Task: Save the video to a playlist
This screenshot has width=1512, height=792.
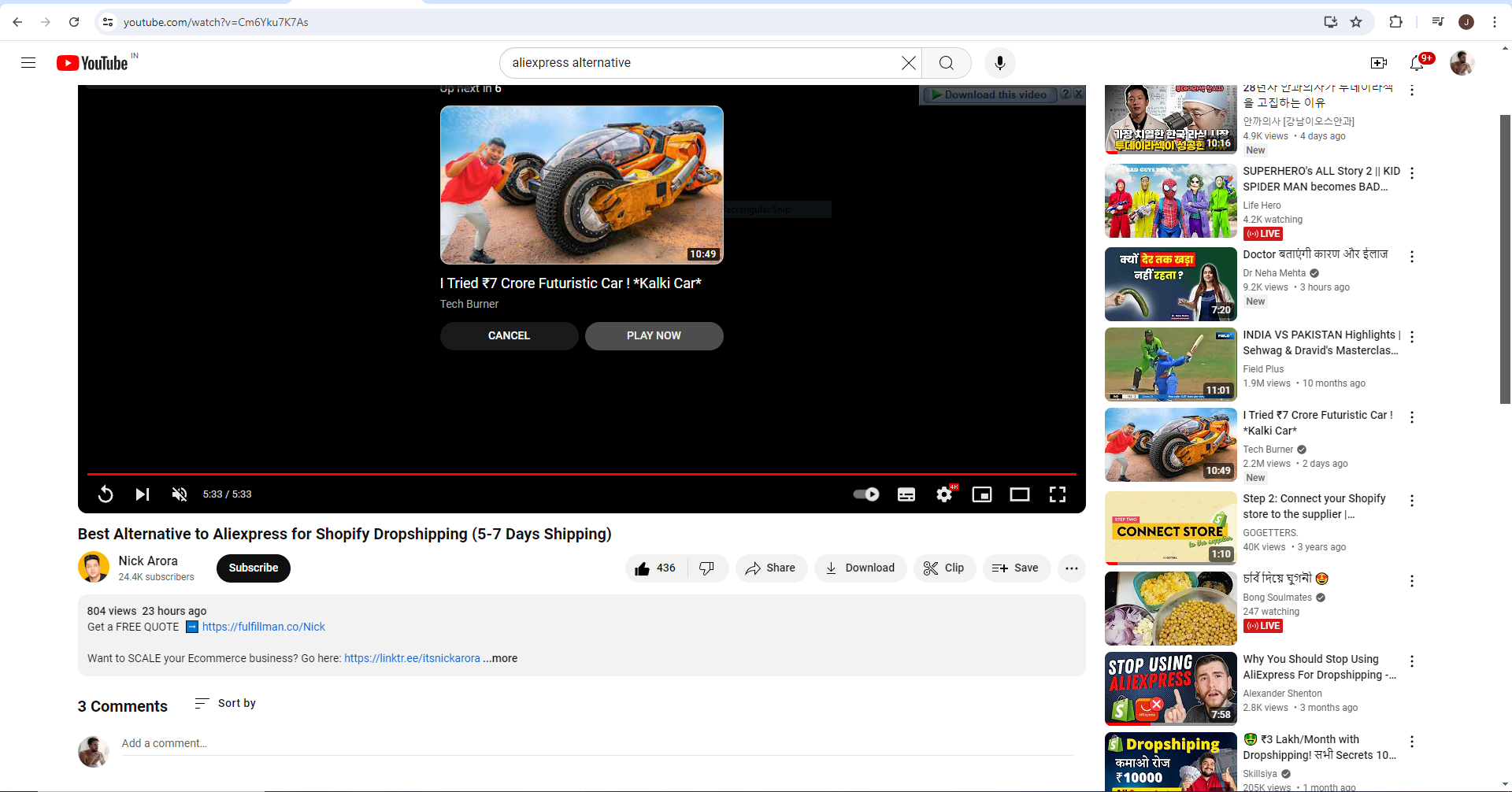Action: (1017, 568)
